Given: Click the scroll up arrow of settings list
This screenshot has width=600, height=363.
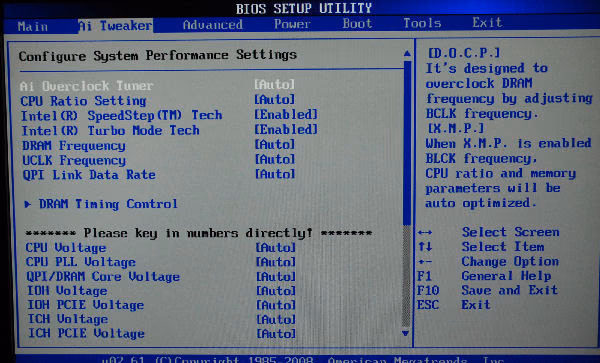Looking at the screenshot, I should [407, 53].
